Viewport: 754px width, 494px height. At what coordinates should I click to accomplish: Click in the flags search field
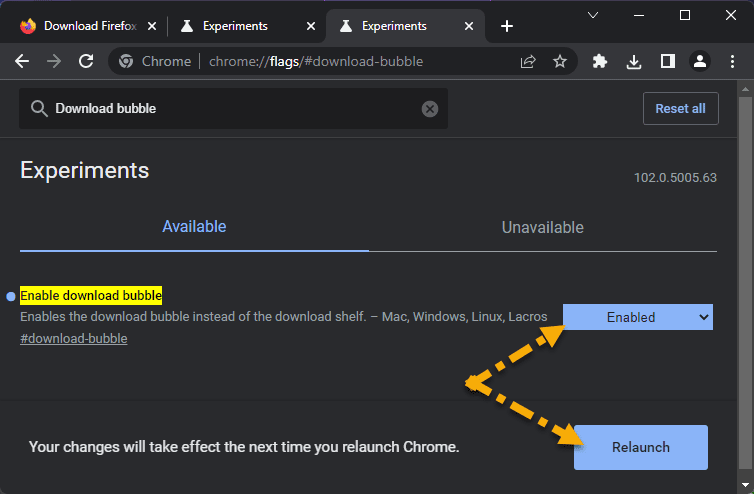[x=233, y=109]
